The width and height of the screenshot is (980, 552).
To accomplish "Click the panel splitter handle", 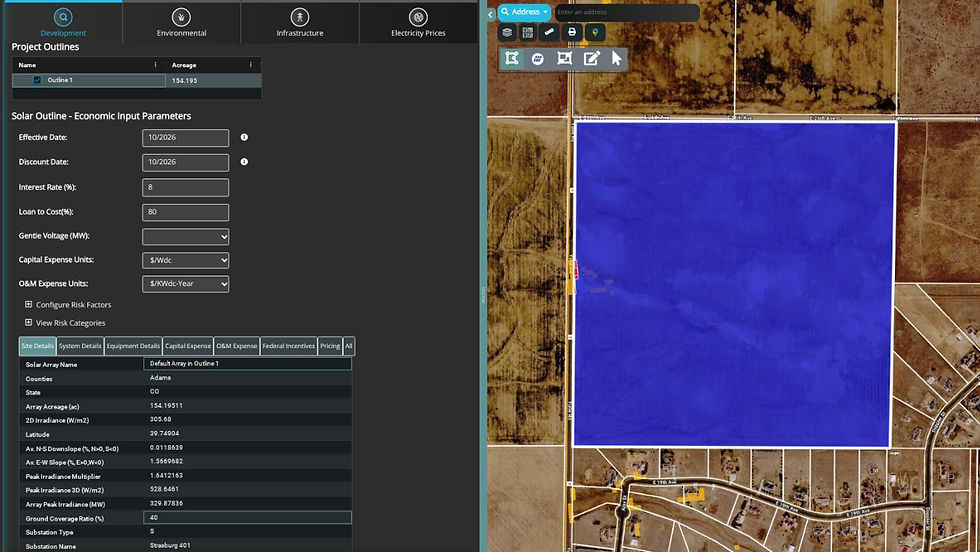I will pyautogui.click(x=483, y=294).
